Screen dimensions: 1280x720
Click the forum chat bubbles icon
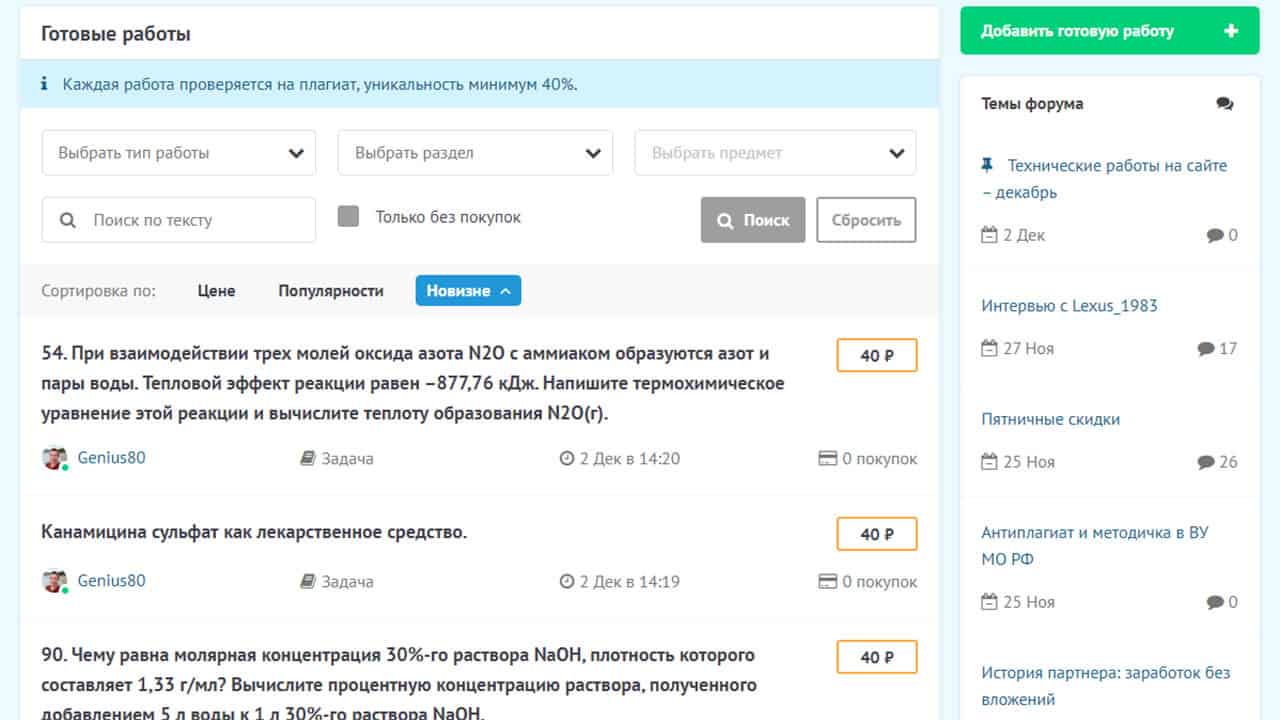click(x=1224, y=104)
